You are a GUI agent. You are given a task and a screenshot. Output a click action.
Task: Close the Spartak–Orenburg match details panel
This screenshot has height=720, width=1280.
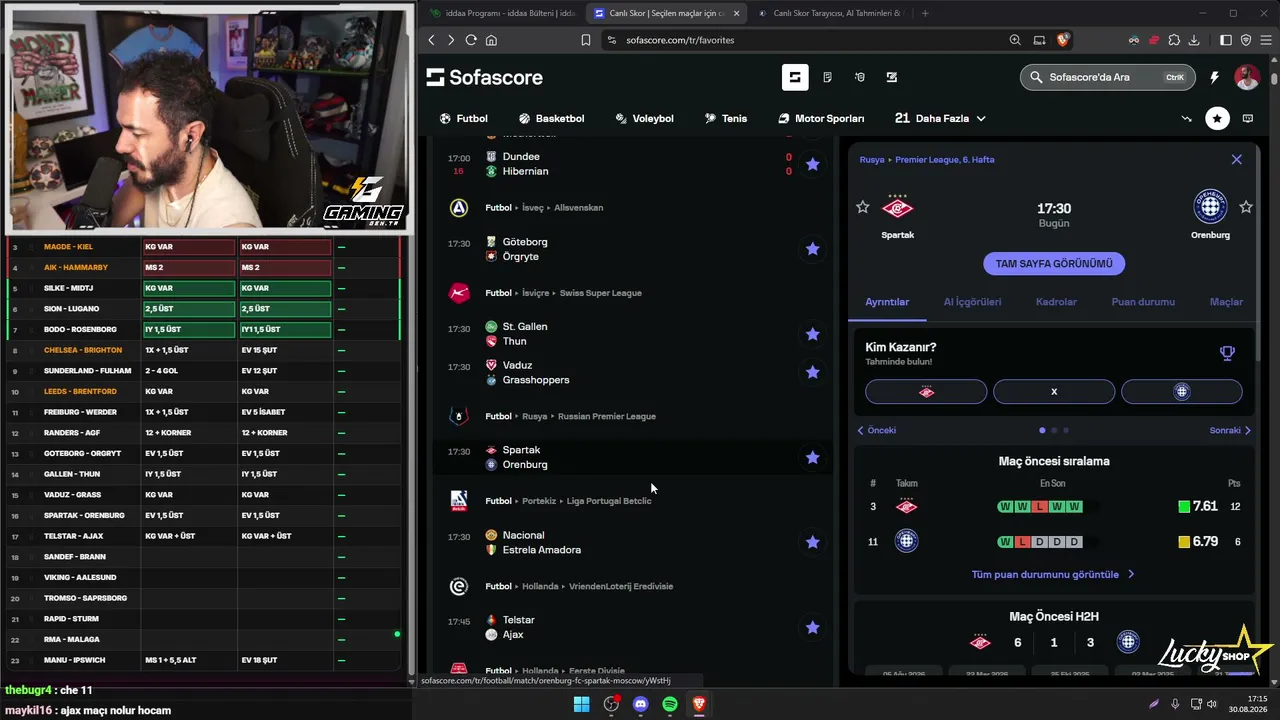tap(1237, 159)
